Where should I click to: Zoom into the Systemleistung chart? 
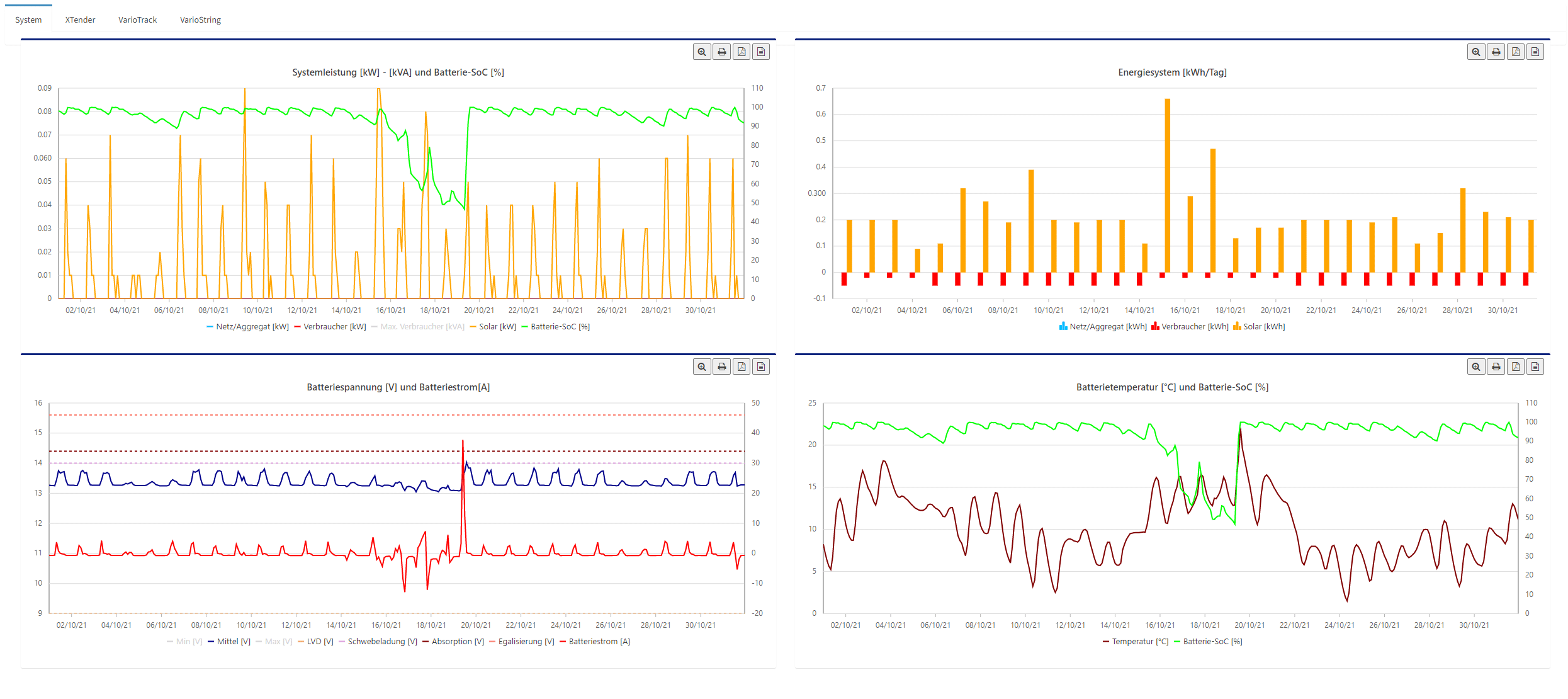(x=702, y=52)
